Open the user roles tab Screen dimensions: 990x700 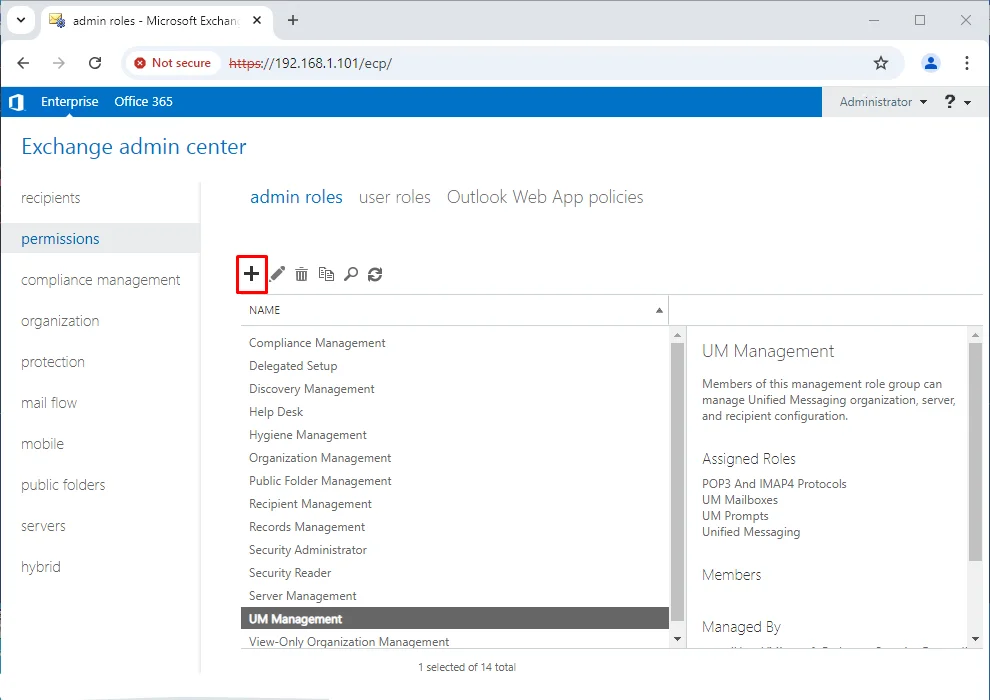click(395, 197)
